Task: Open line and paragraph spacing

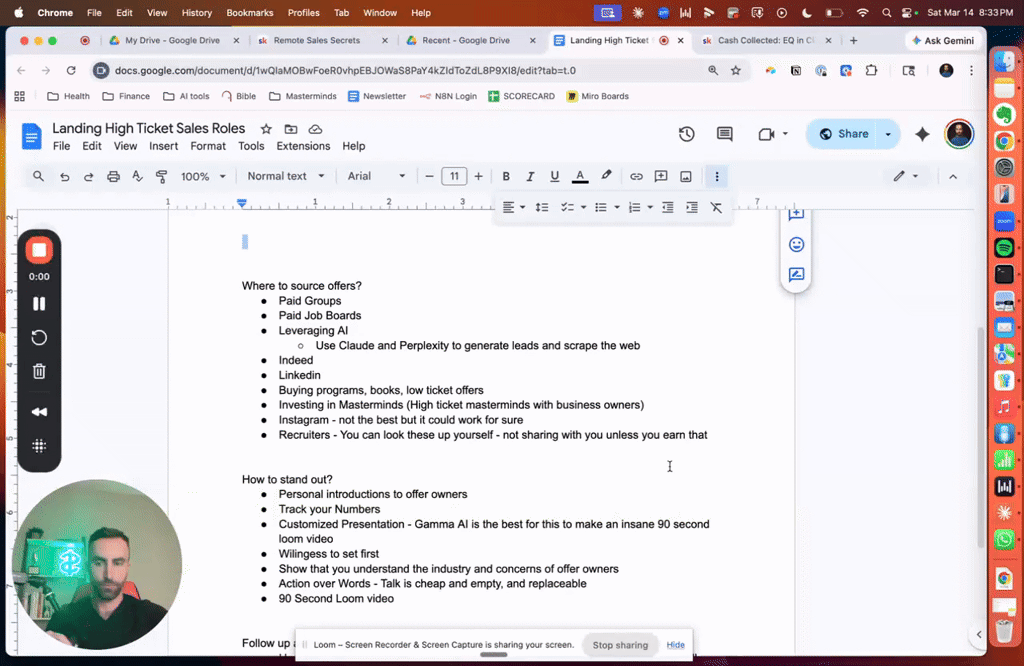Action: coord(541,208)
